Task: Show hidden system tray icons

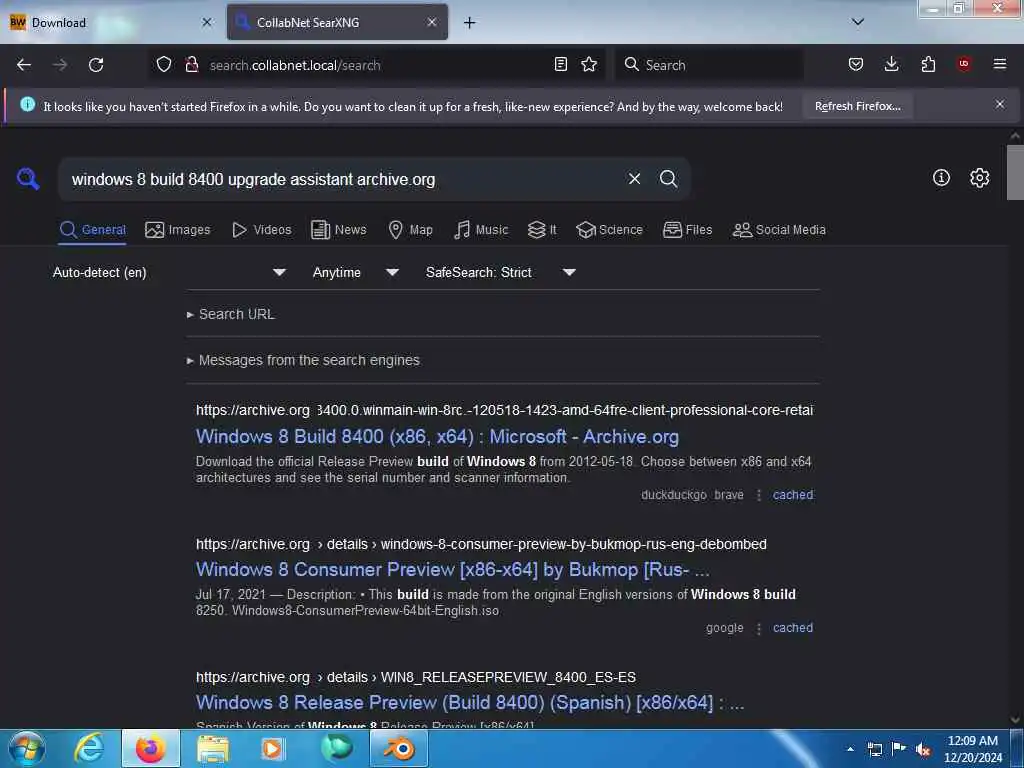Action: pyautogui.click(x=850, y=749)
